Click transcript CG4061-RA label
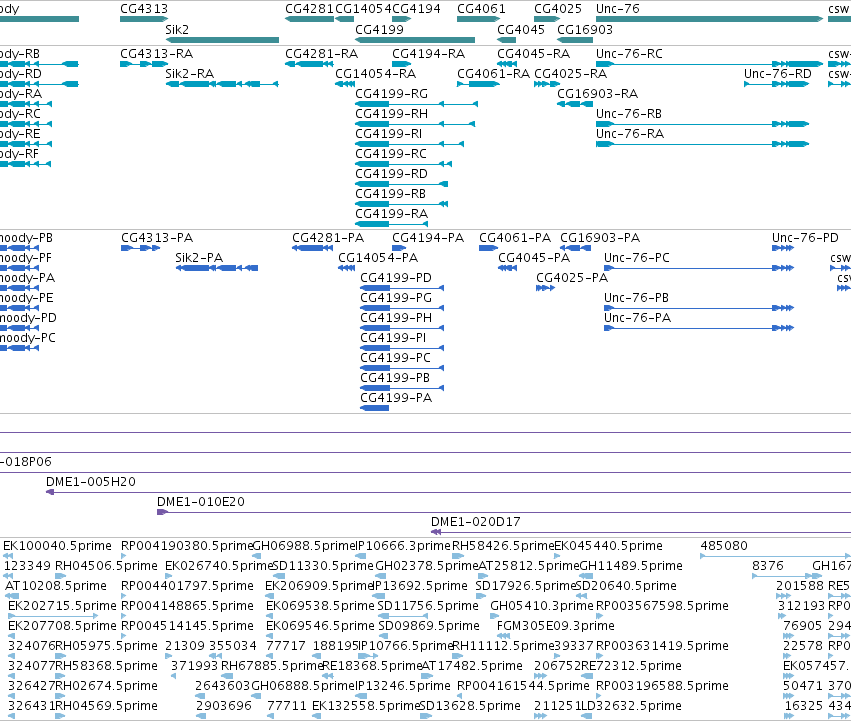The width and height of the screenshot is (851, 721). [x=493, y=74]
